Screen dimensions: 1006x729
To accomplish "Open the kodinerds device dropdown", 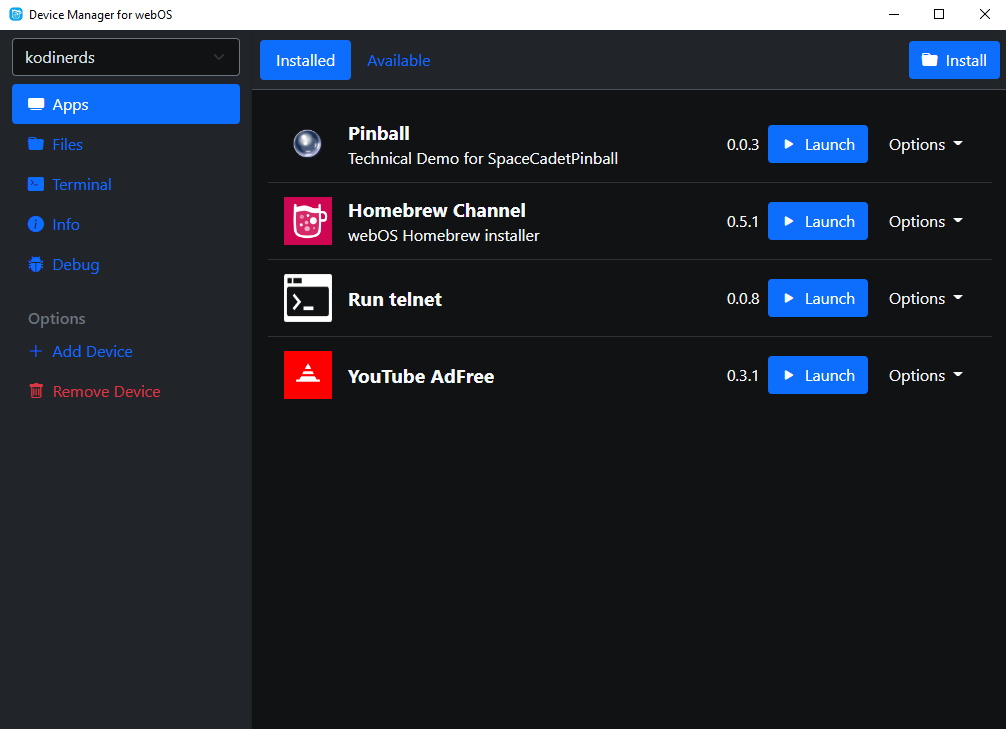I will click(x=126, y=57).
